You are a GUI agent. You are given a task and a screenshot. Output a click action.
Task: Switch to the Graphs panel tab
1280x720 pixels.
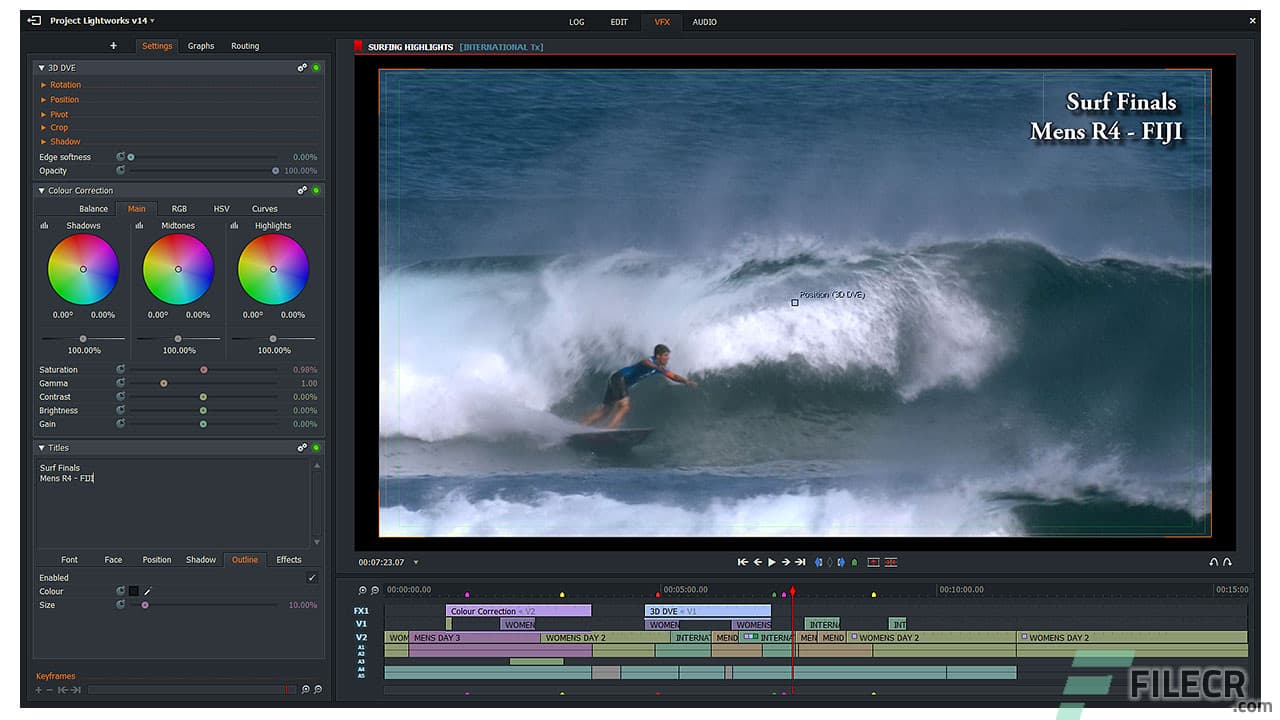tap(200, 45)
